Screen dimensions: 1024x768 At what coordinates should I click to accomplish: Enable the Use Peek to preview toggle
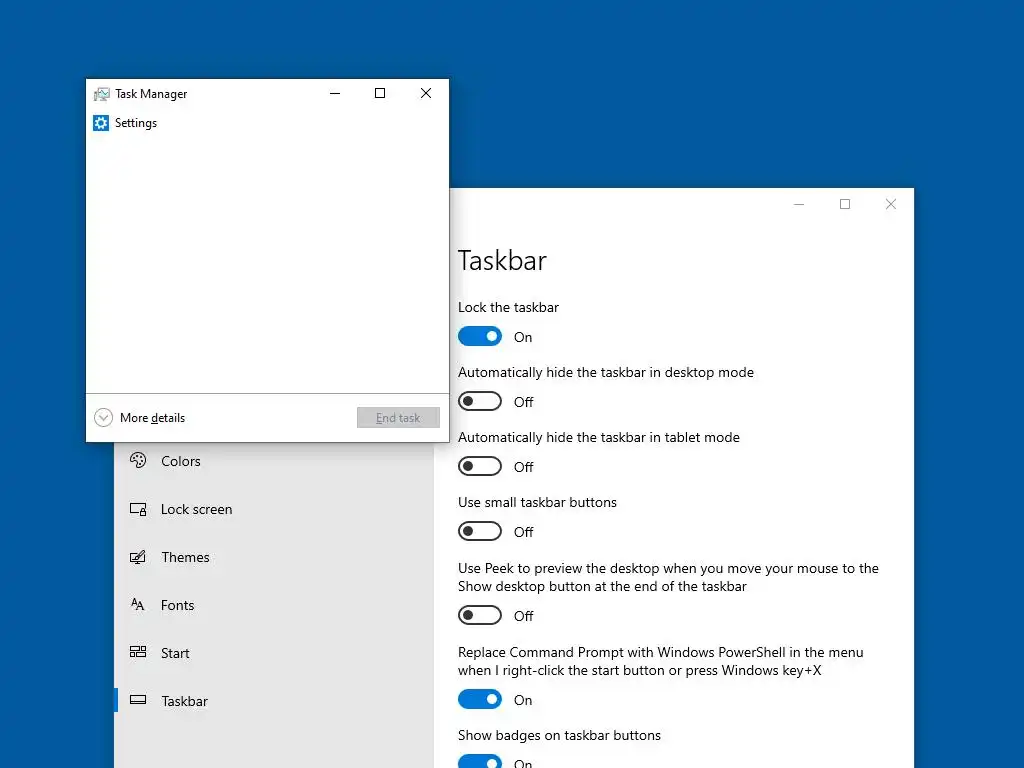480,615
